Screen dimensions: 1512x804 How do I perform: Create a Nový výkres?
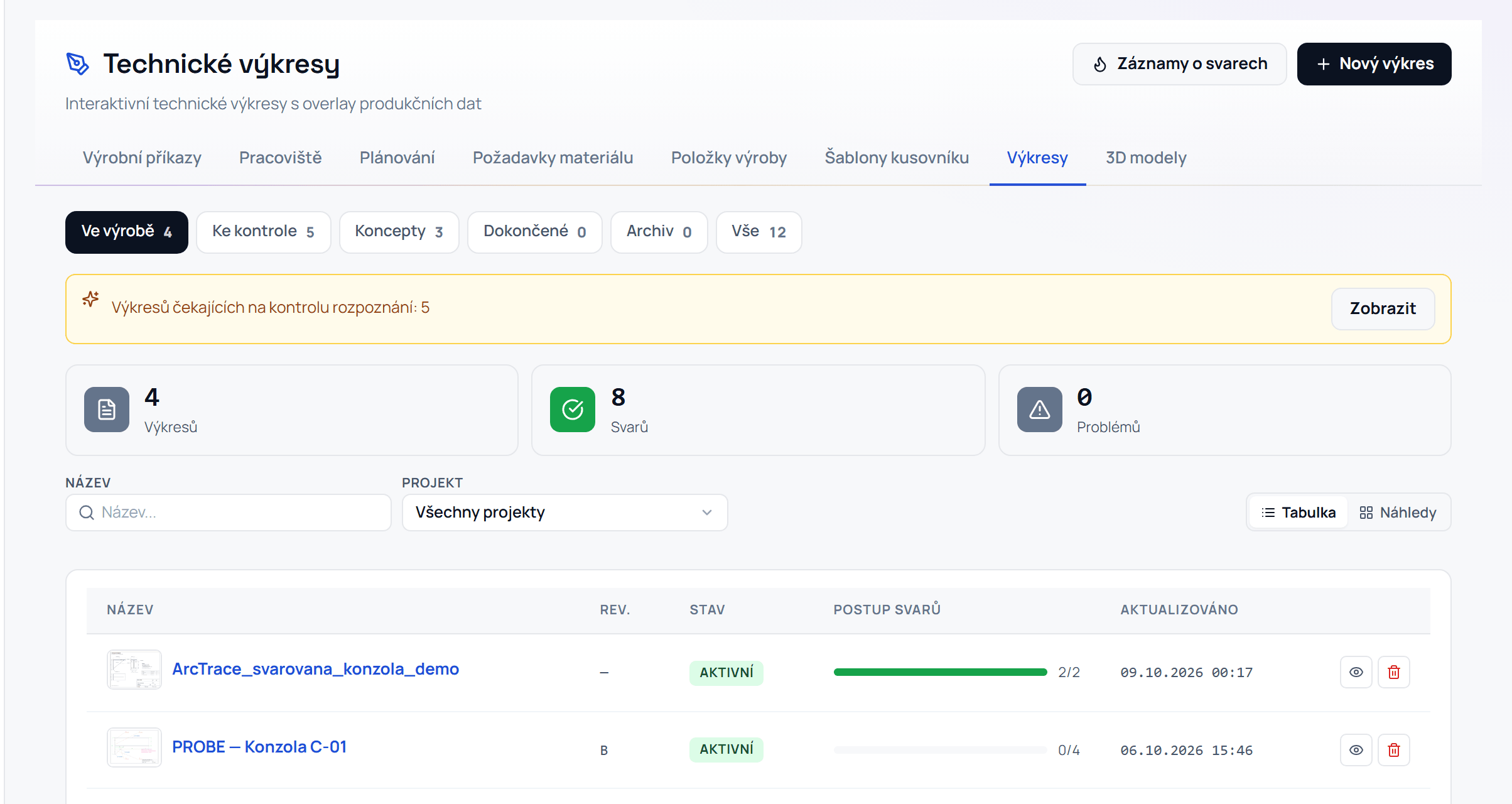pyautogui.click(x=1374, y=63)
